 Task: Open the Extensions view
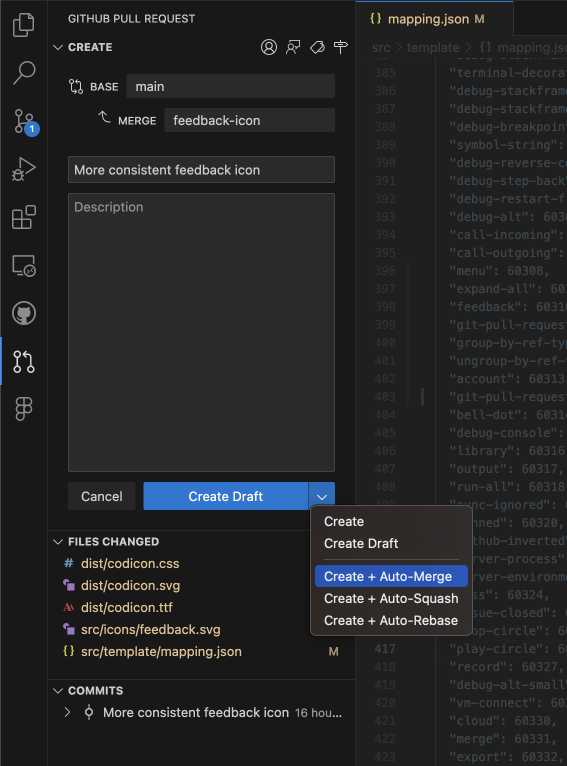pyautogui.click(x=23, y=217)
